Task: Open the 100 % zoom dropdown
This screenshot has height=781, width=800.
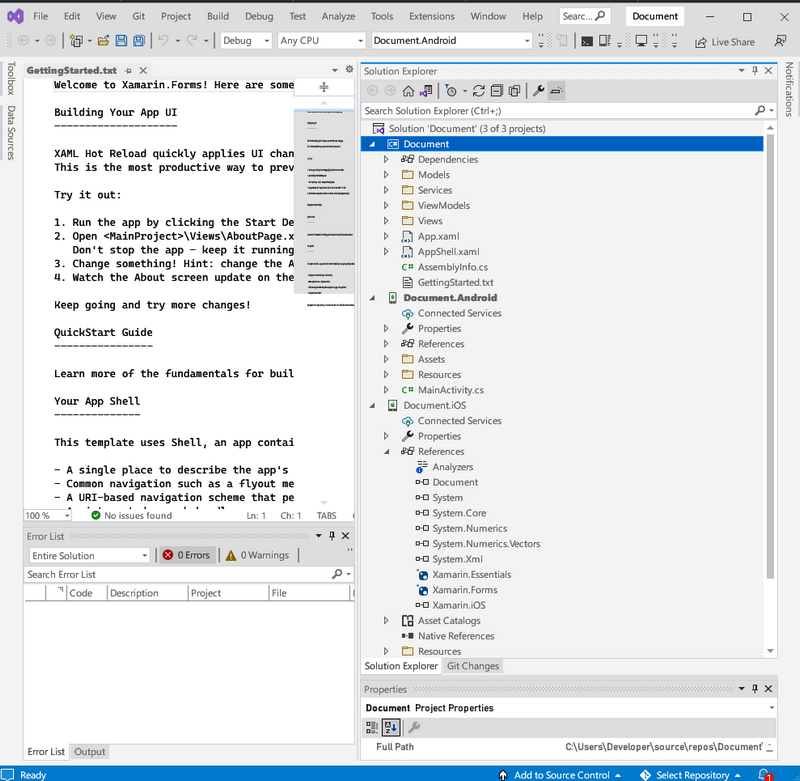Action: pos(47,516)
